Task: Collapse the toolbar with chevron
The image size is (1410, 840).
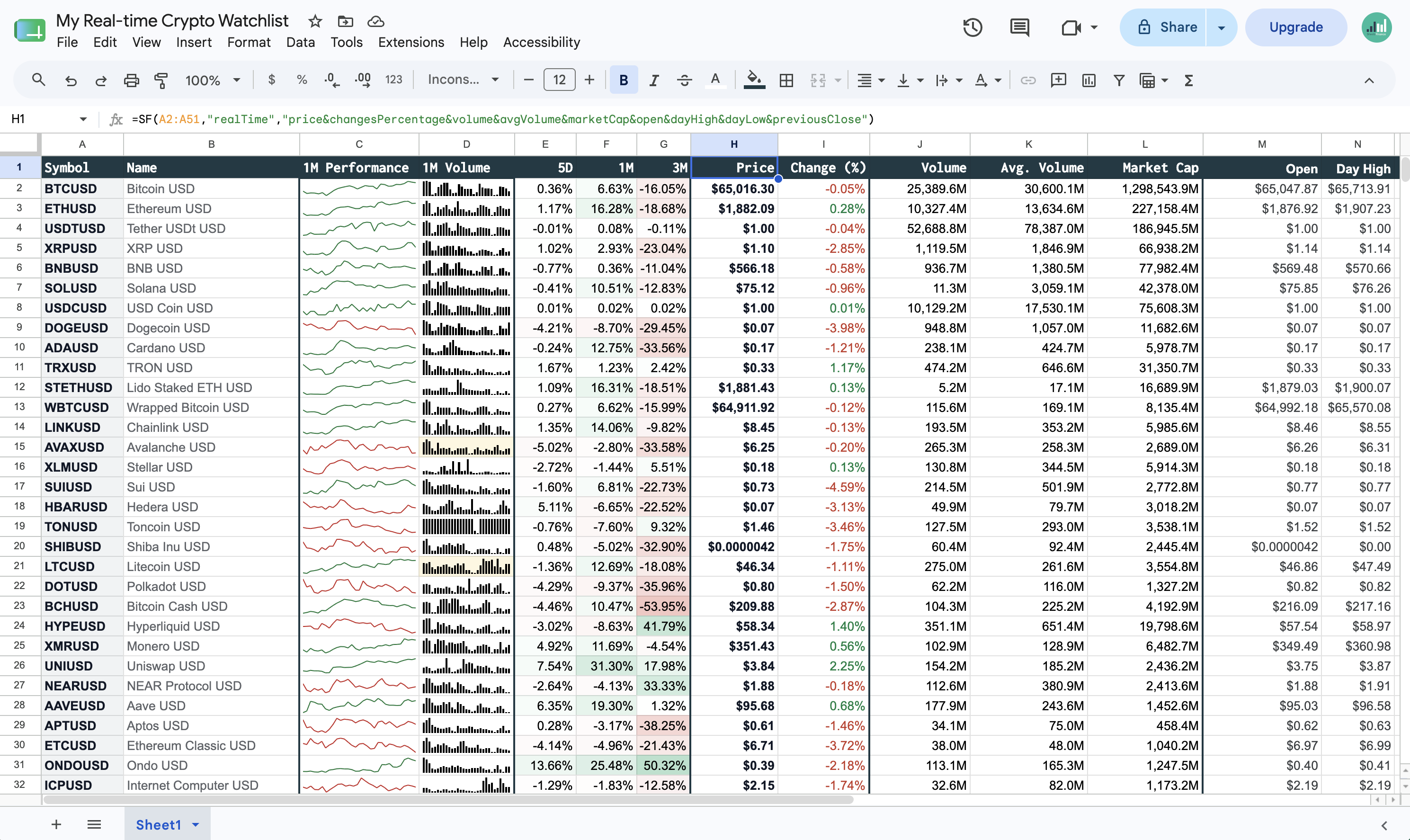Action: coord(1369,80)
